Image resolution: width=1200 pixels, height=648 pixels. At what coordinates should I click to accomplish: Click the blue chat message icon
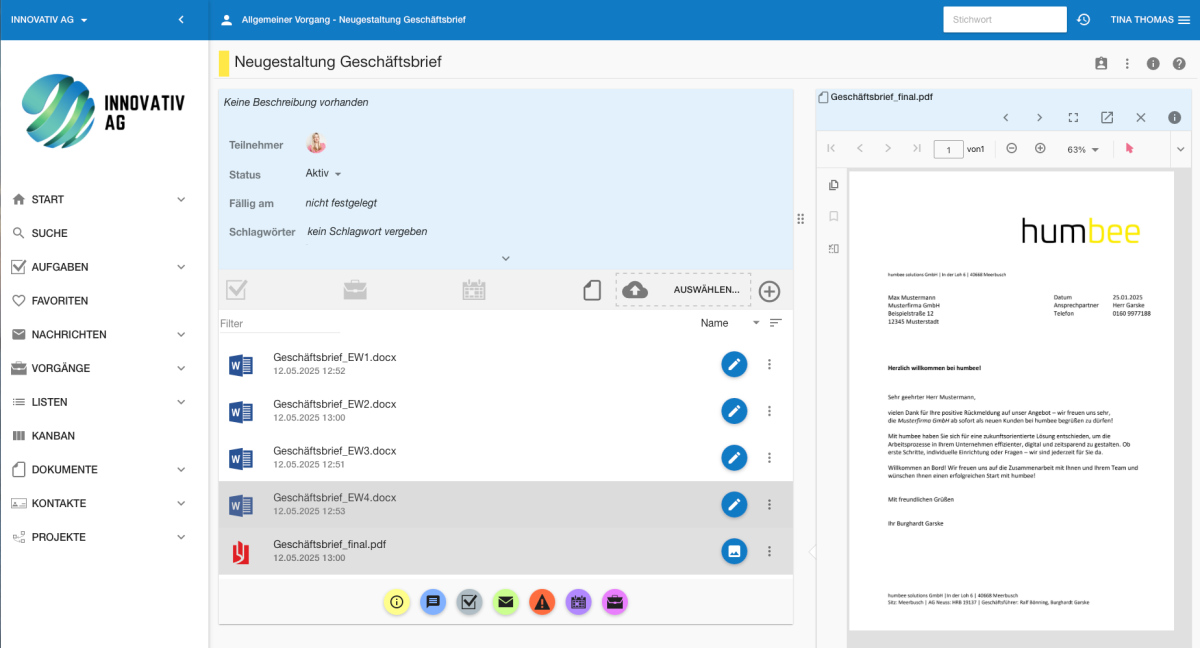point(433,602)
